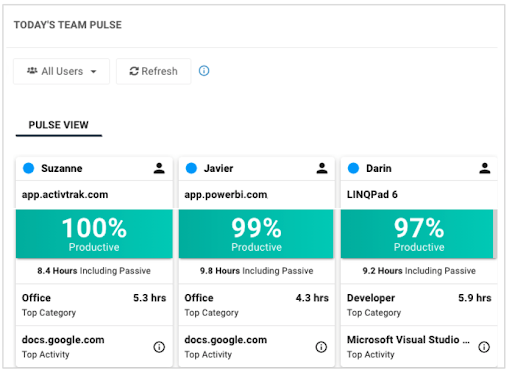Click Javier's Office top category
The image size is (512, 375).
[199, 298]
